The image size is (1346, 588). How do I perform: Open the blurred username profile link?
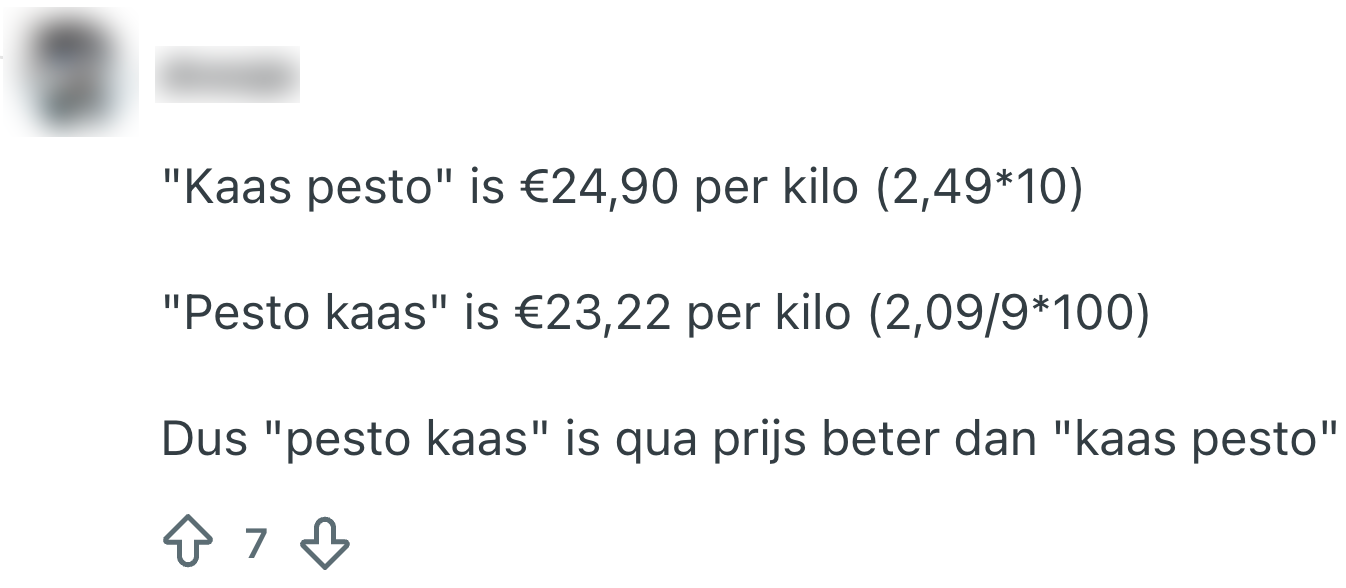click(x=227, y=74)
